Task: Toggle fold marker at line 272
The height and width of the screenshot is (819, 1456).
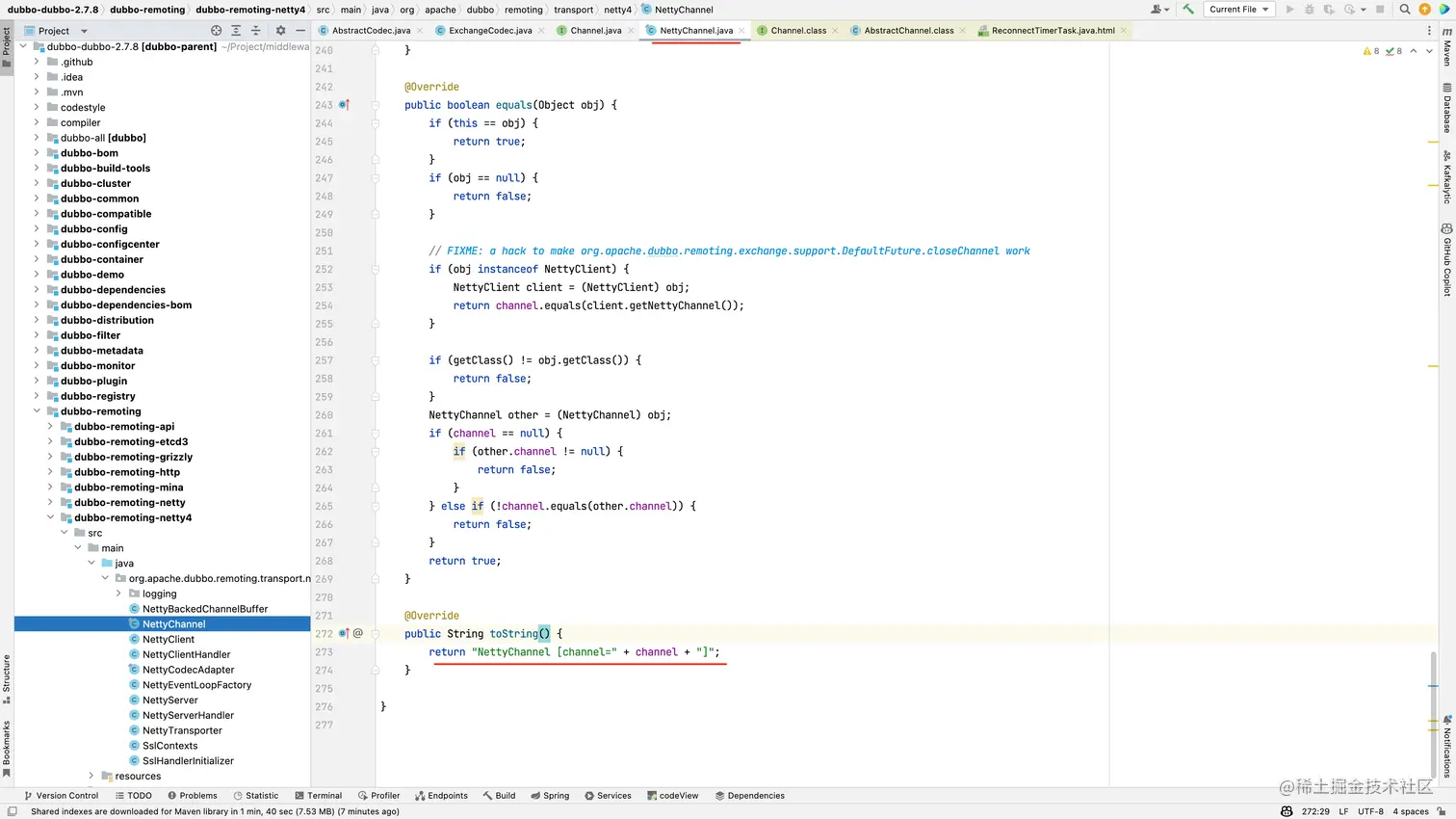Action: point(376,634)
